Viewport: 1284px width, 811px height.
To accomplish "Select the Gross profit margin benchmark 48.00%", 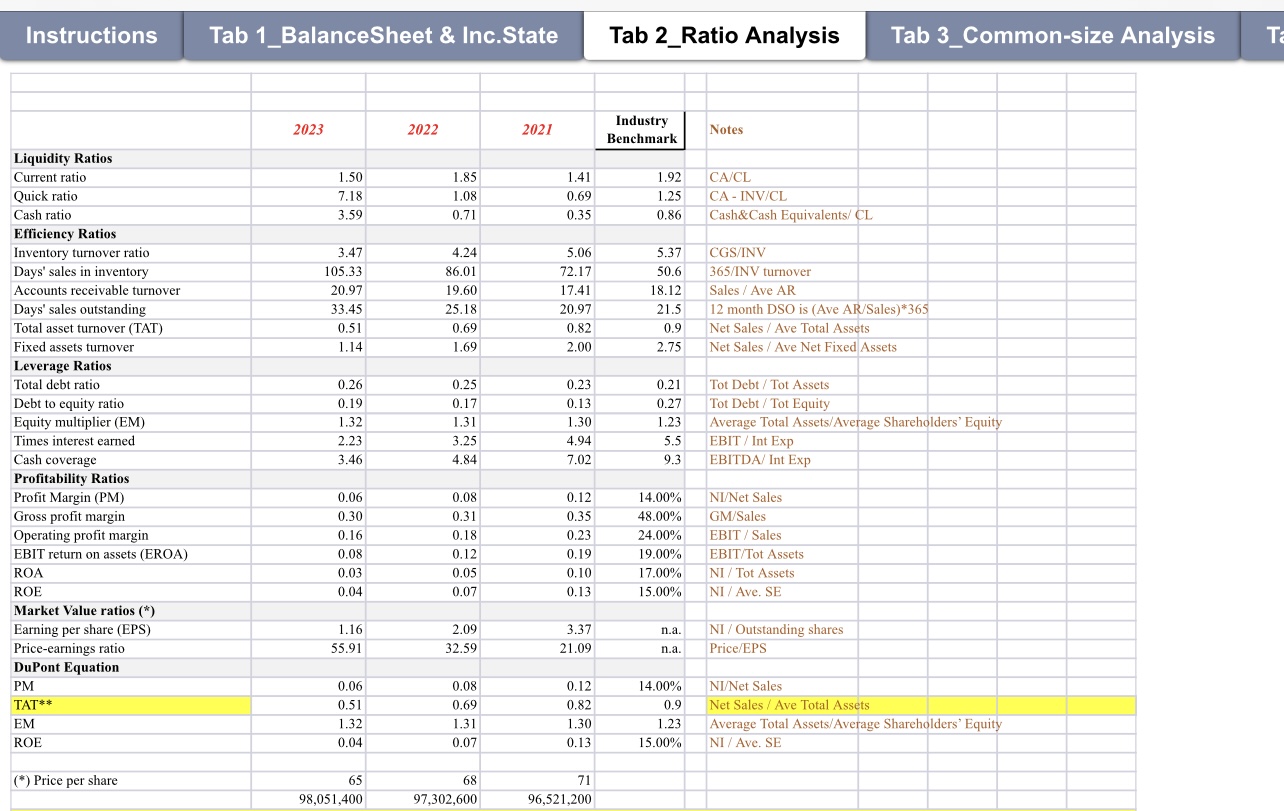I will (x=641, y=517).
